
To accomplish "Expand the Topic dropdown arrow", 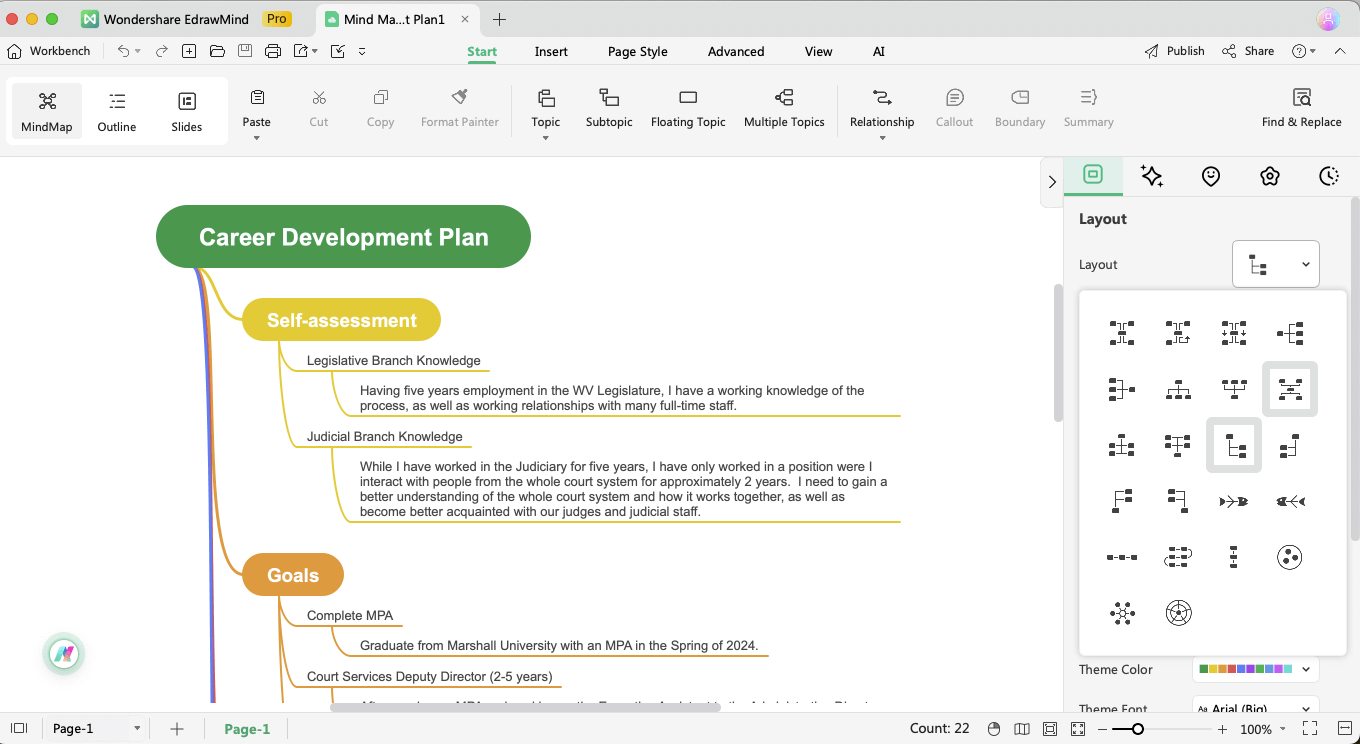I will coord(546,138).
